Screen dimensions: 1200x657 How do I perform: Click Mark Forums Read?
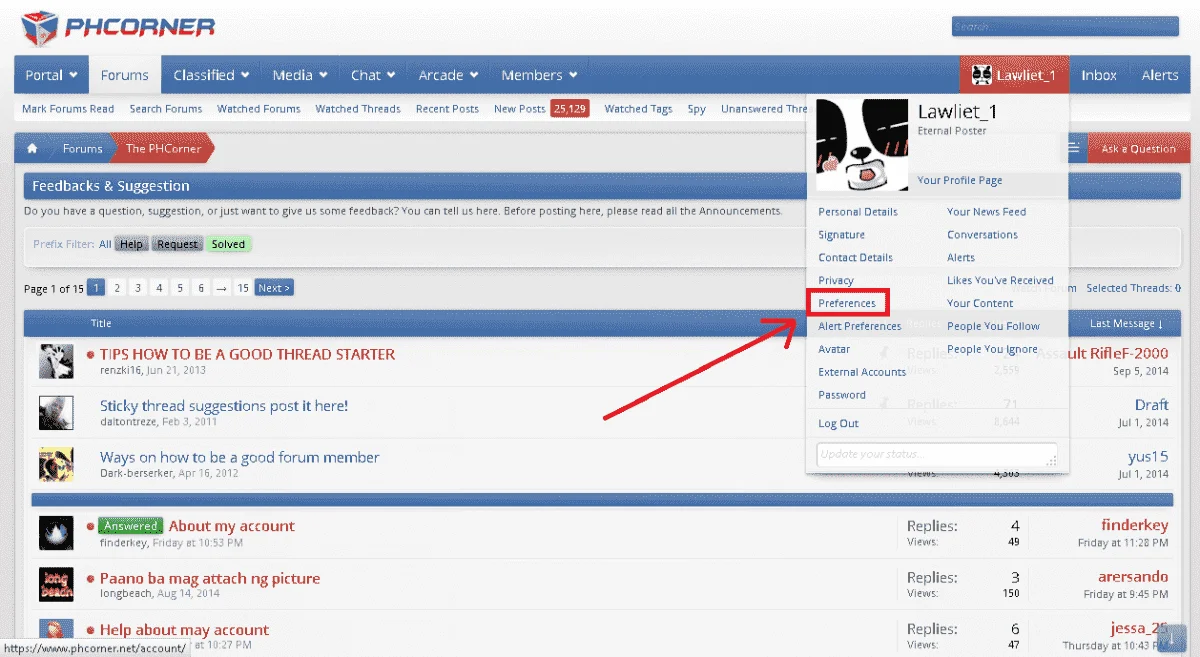(x=68, y=109)
